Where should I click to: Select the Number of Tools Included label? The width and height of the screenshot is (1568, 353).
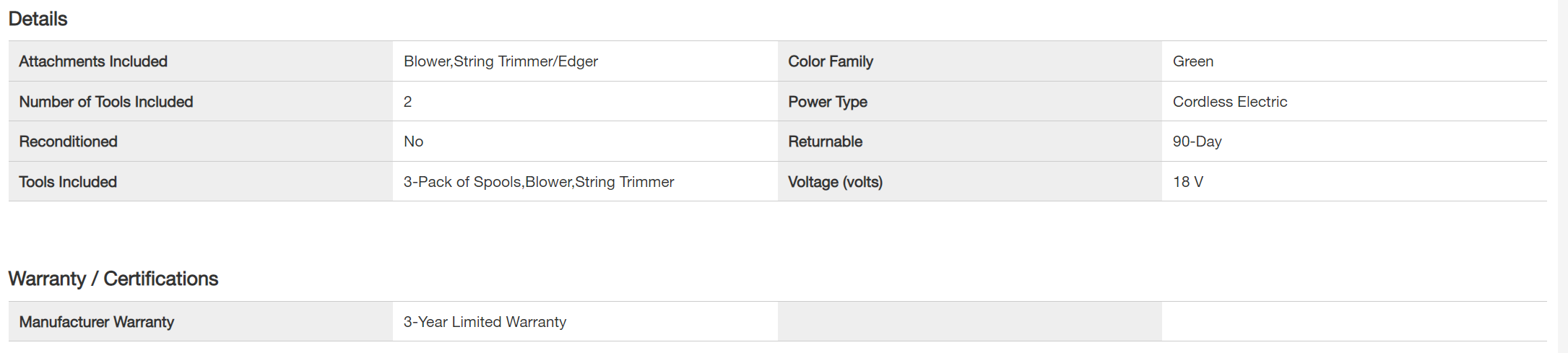tap(106, 102)
